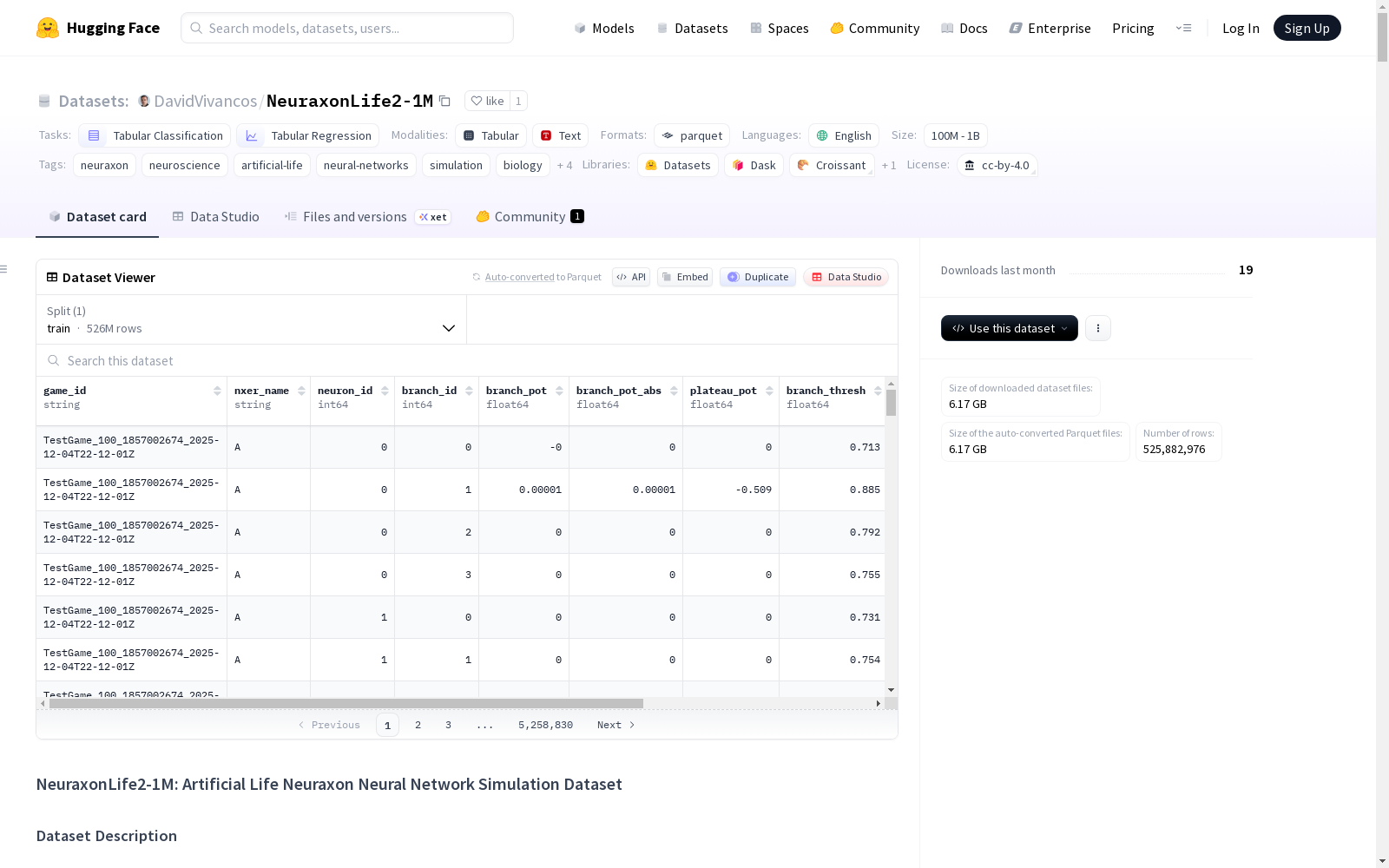The width and height of the screenshot is (1389, 868).
Task: Sort by neuron_id column arrows
Action: click(385, 391)
